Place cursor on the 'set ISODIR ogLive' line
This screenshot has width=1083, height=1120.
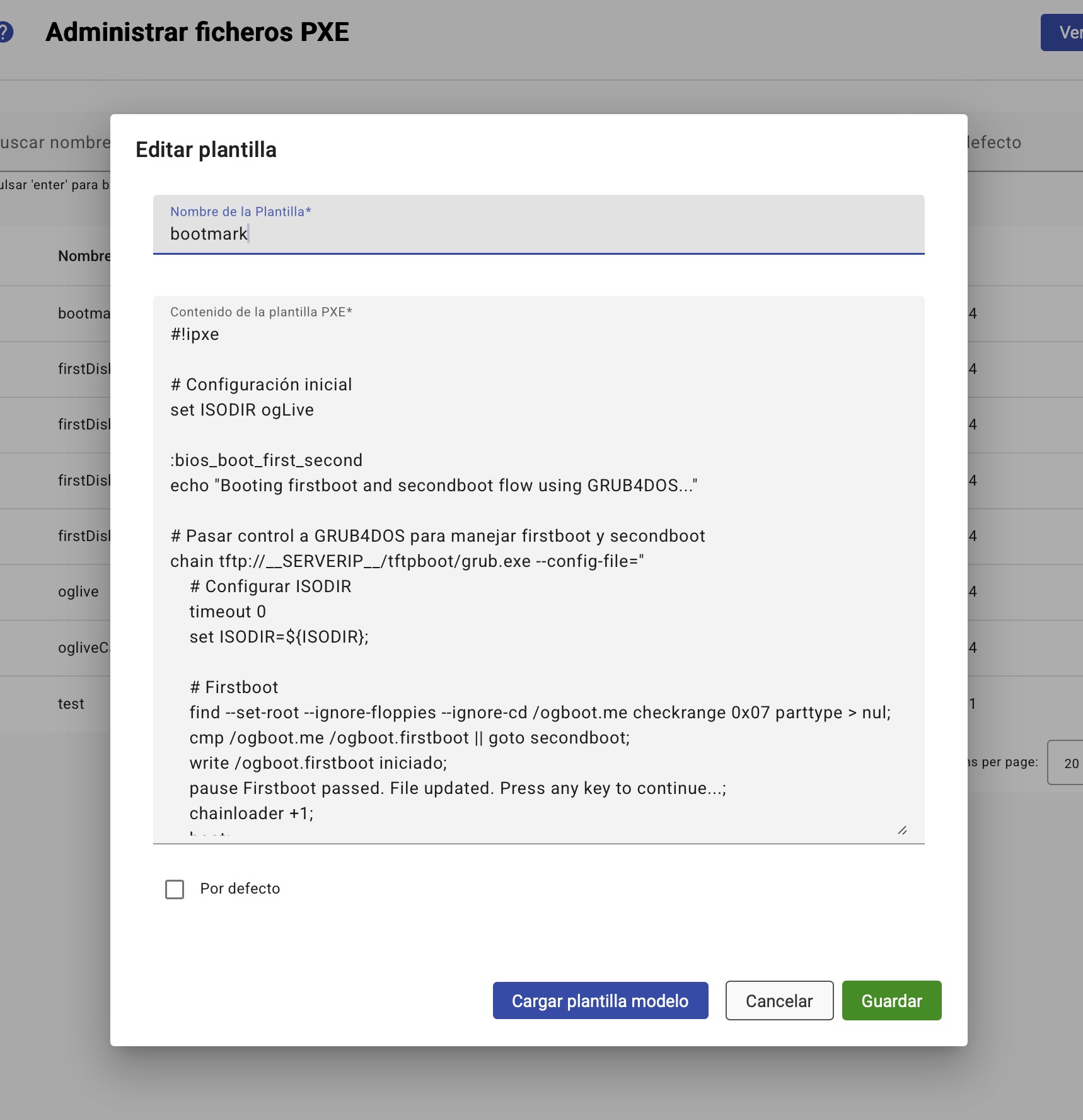[242, 410]
